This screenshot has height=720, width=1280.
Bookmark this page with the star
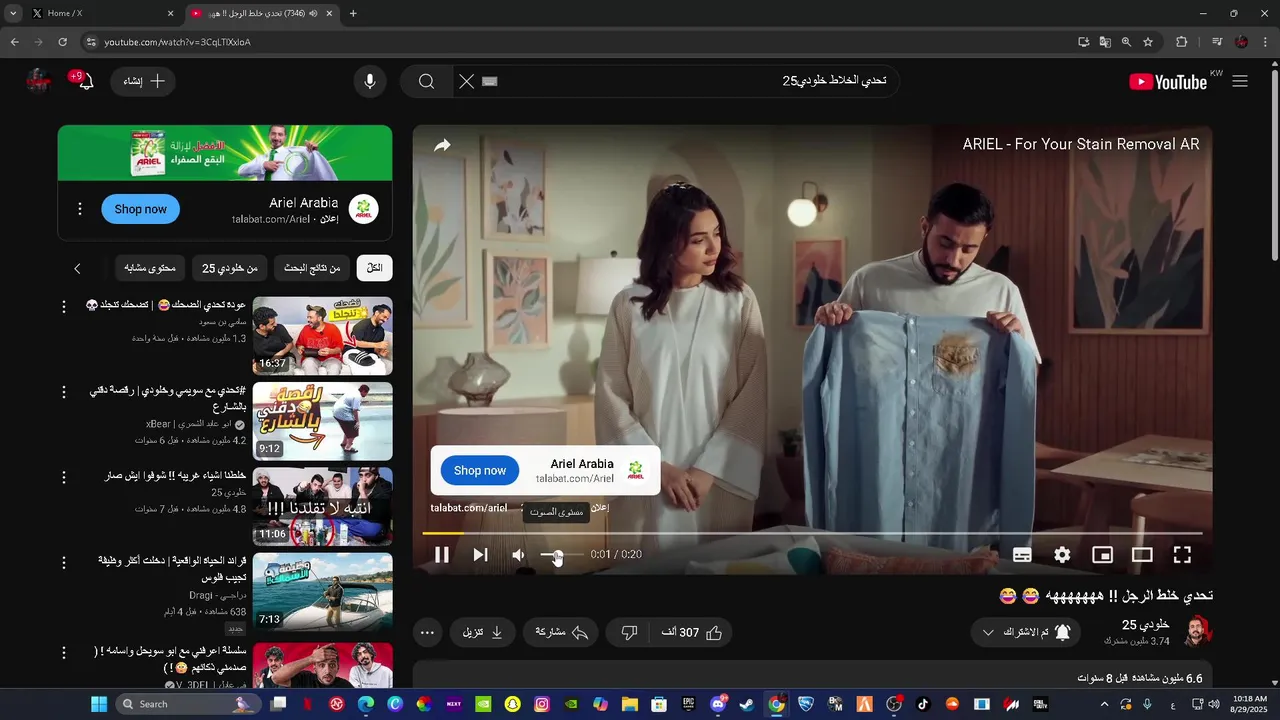(1148, 42)
